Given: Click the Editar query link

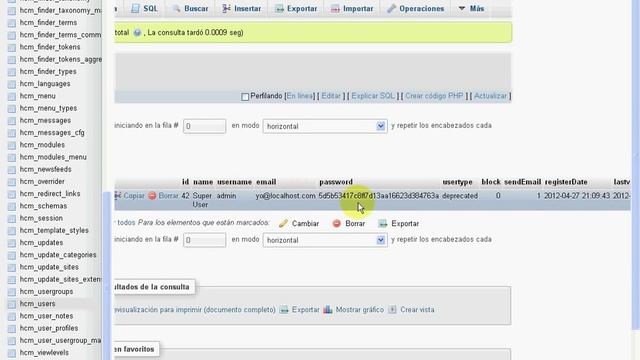Looking at the screenshot, I should point(331,96).
